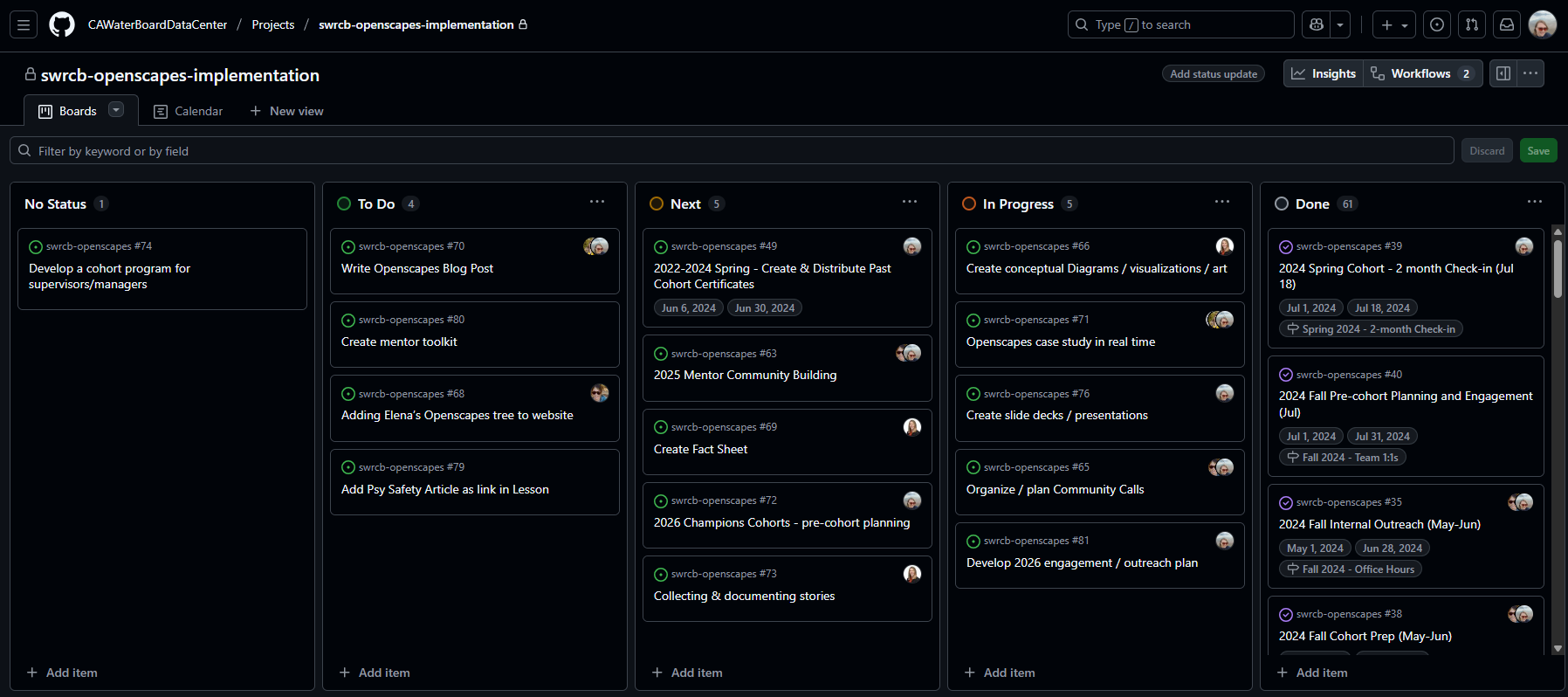Open project more options ellipsis
Screen dimensions: 1568x697
point(1530,73)
